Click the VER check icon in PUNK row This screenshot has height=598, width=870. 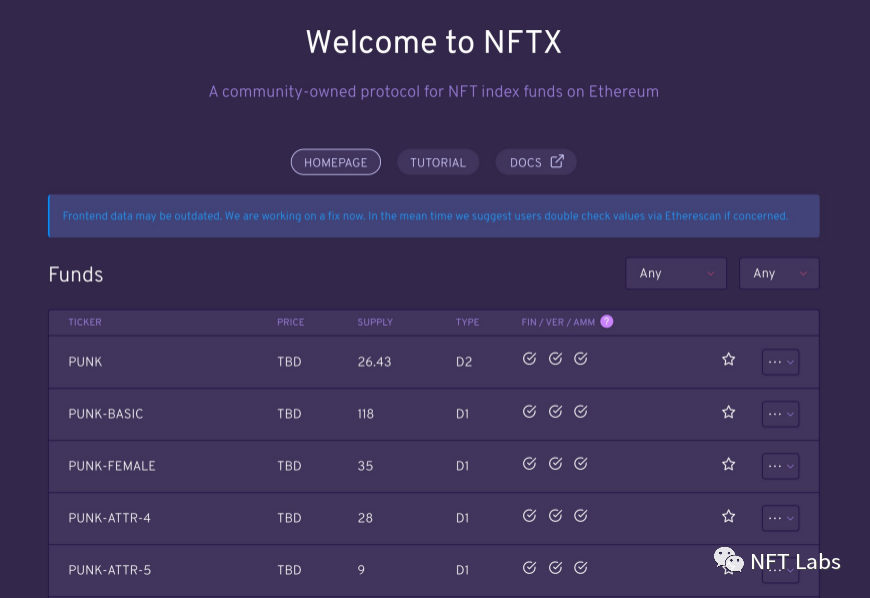point(555,359)
